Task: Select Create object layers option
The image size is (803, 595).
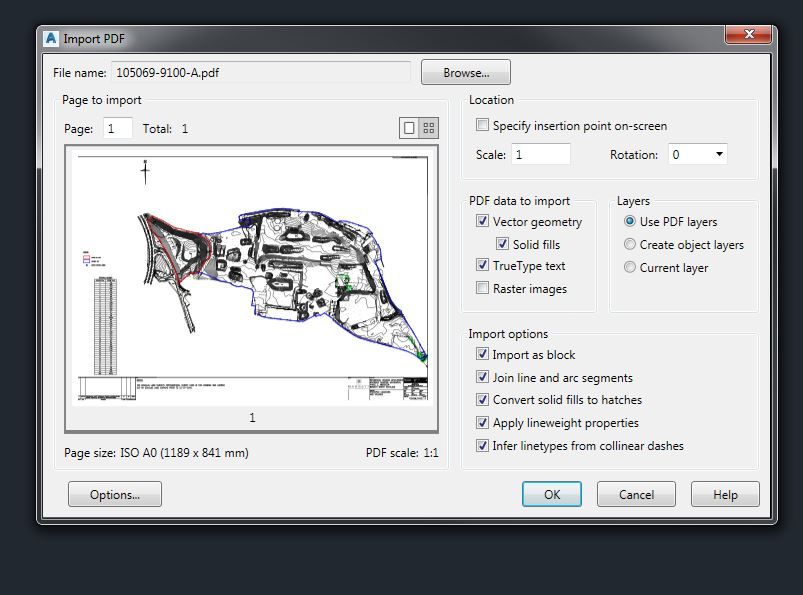Action: pyautogui.click(x=630, y=245)
